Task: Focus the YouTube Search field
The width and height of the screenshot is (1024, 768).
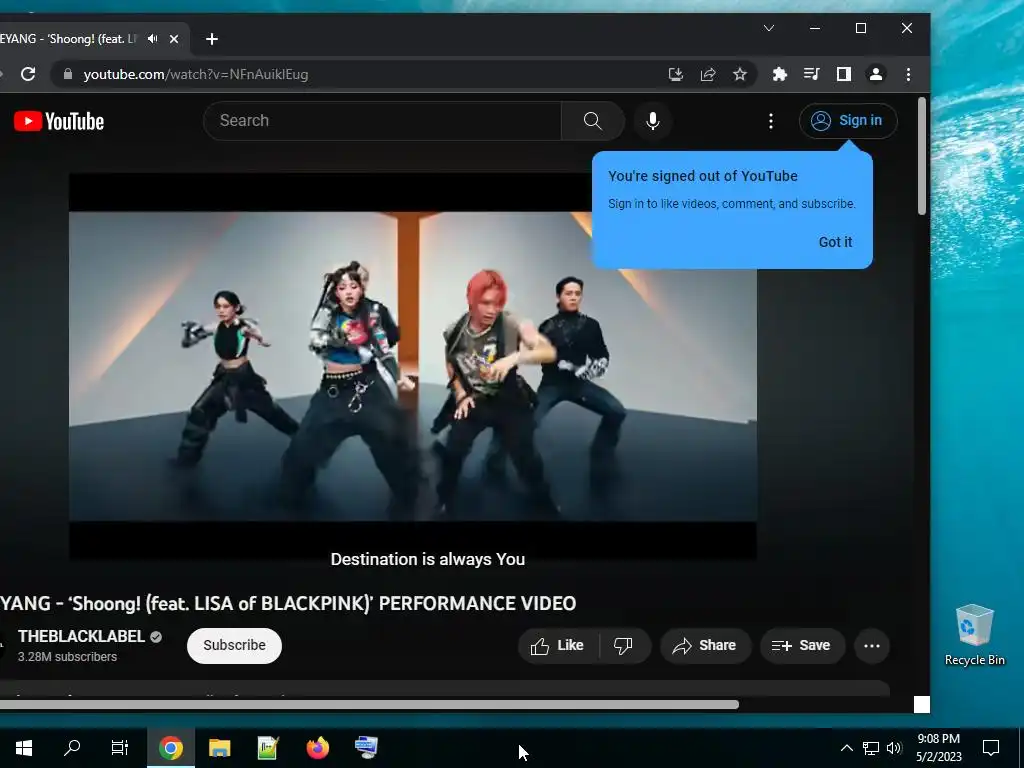Action: pyautogui.click(x=382, y=121)
